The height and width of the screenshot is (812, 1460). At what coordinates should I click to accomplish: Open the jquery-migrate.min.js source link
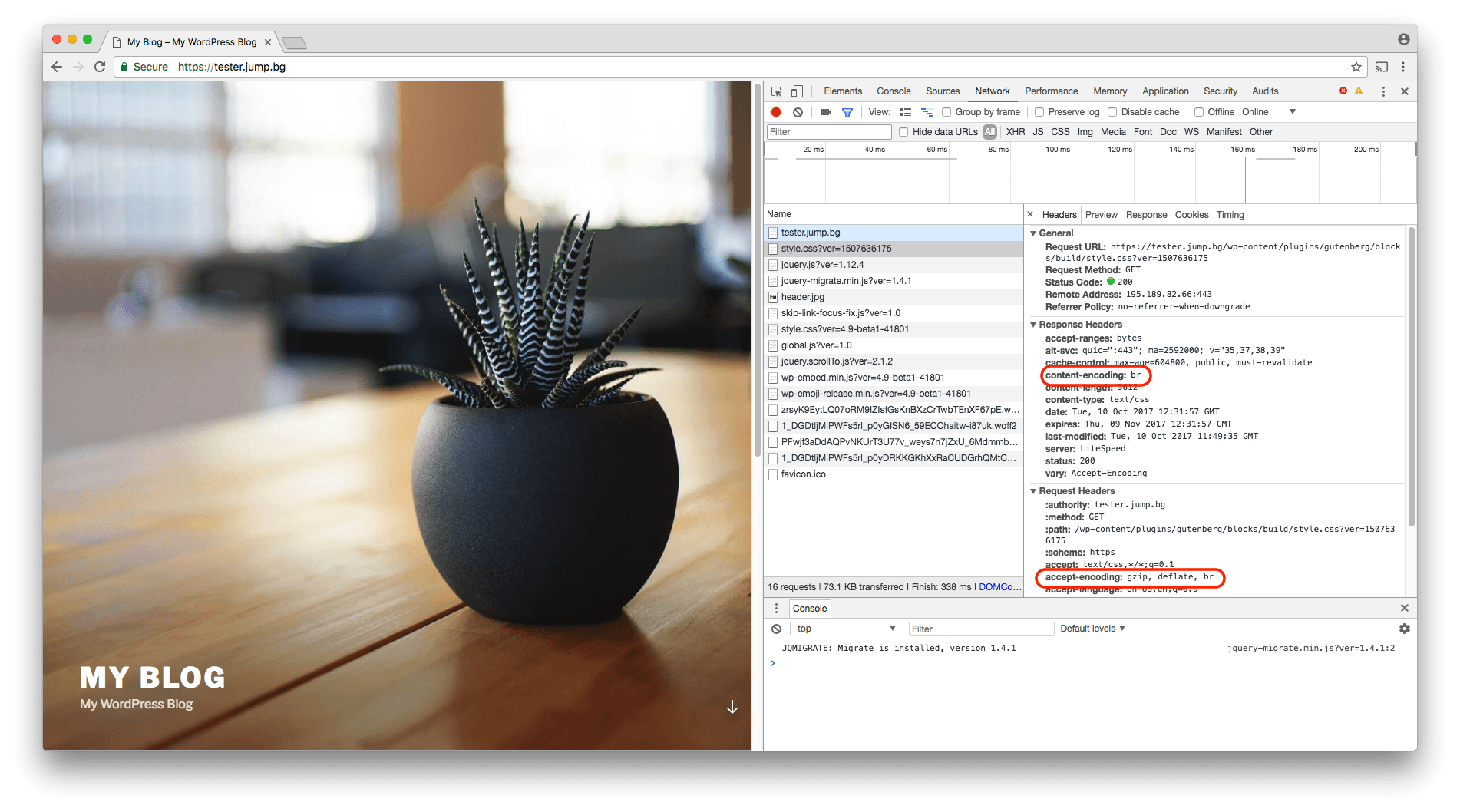[x=1310, y=649]
